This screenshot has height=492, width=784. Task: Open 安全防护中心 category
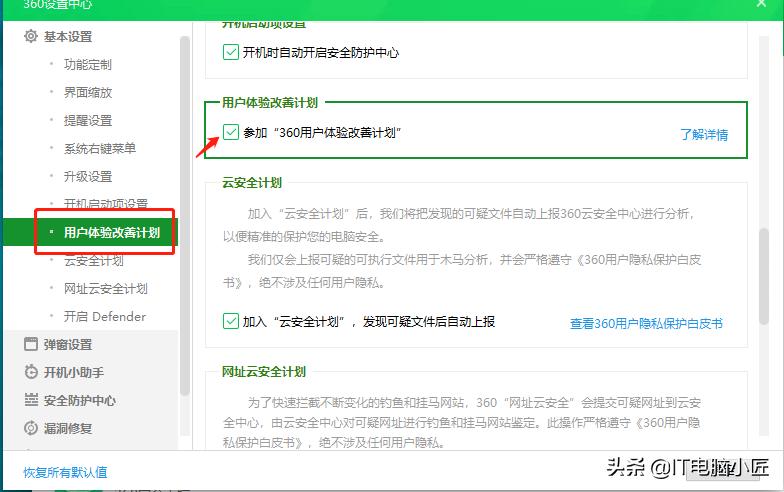[x=80, y=400]
